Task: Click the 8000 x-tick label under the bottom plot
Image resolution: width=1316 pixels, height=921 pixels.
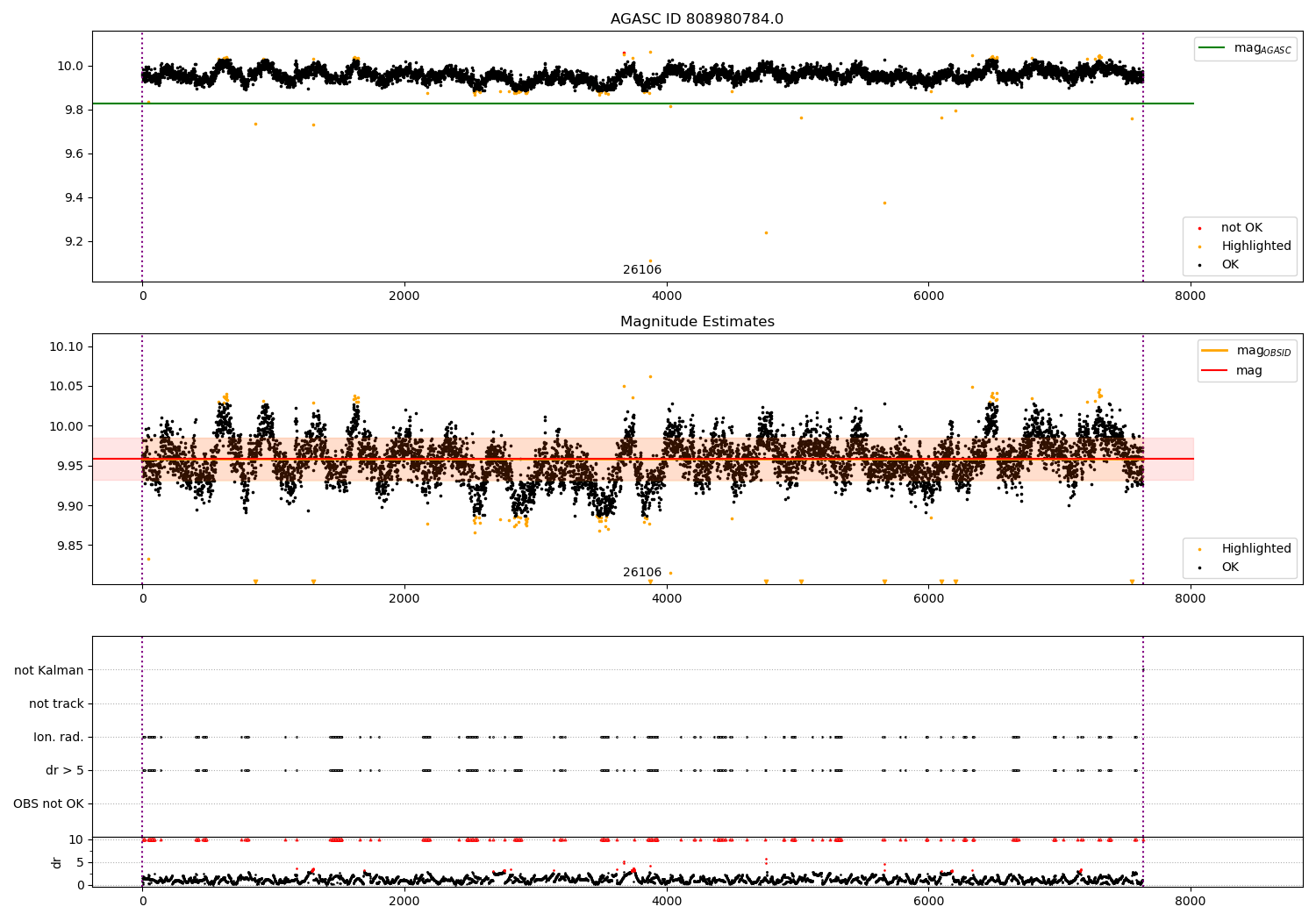Action: tap(1191, 901)
